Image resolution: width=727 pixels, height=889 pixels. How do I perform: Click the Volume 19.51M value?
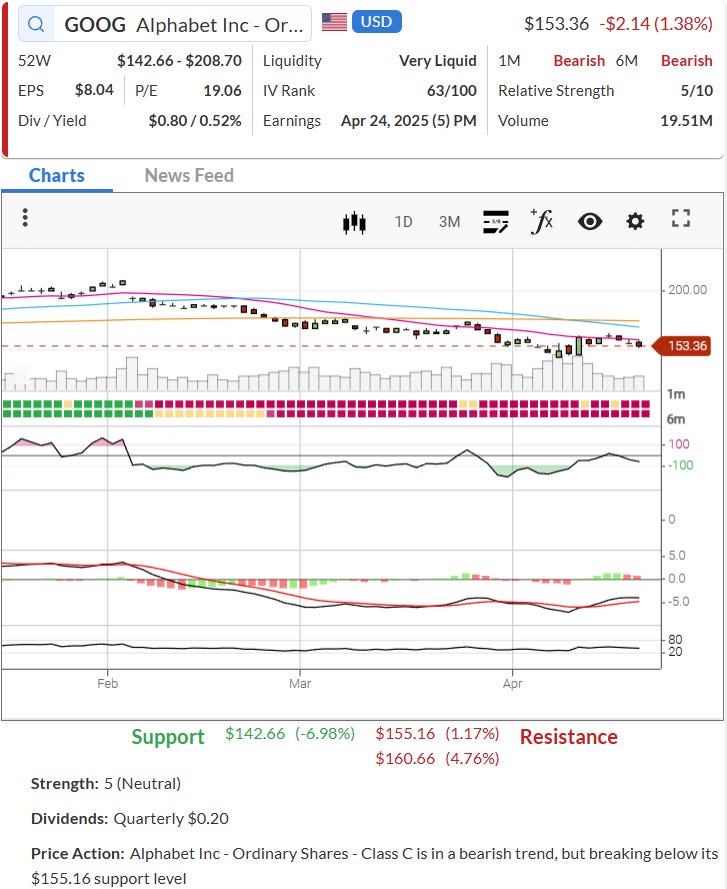click(x=686, y=121)
